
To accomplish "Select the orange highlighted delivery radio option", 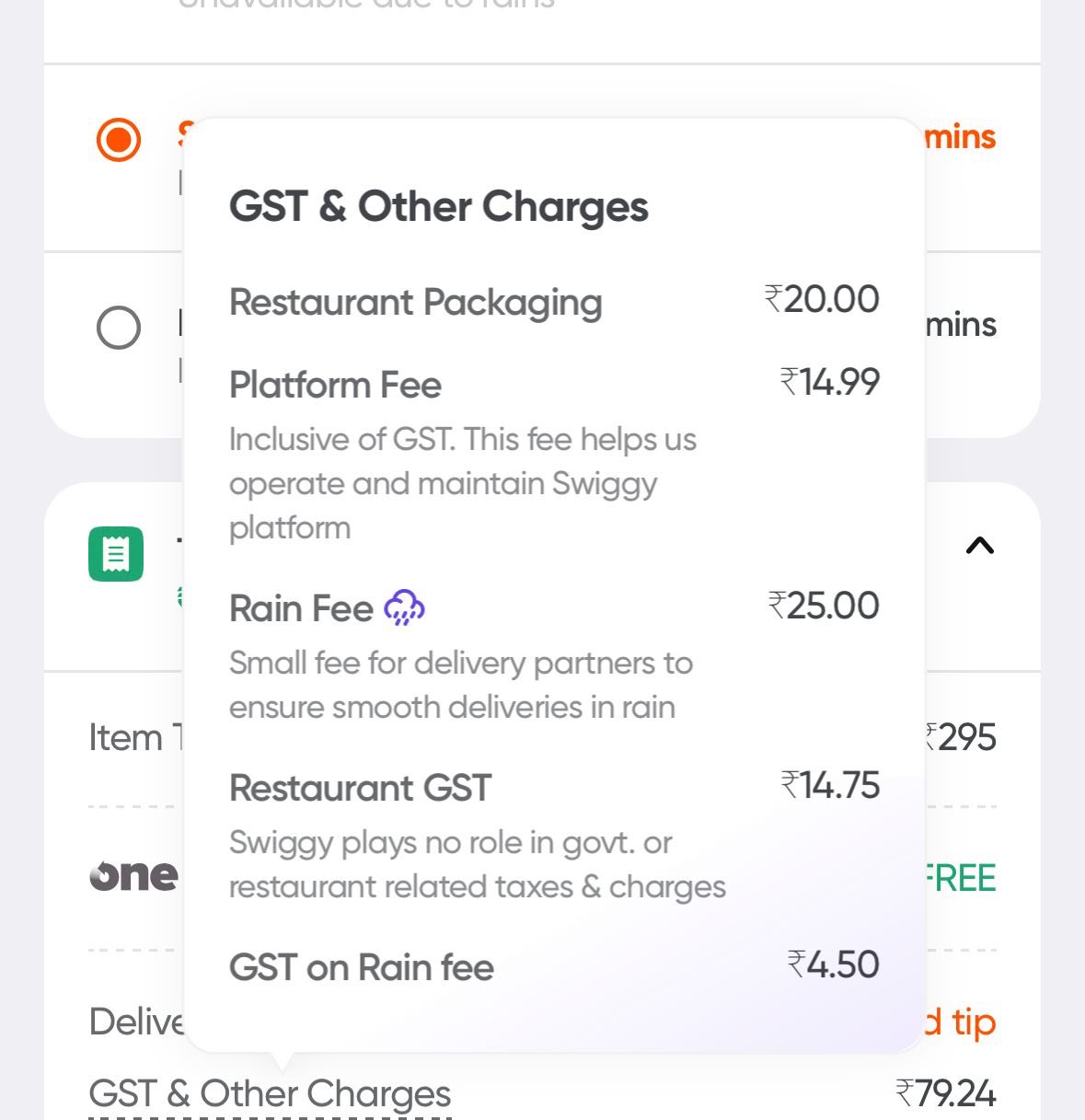I will [119, 140].
